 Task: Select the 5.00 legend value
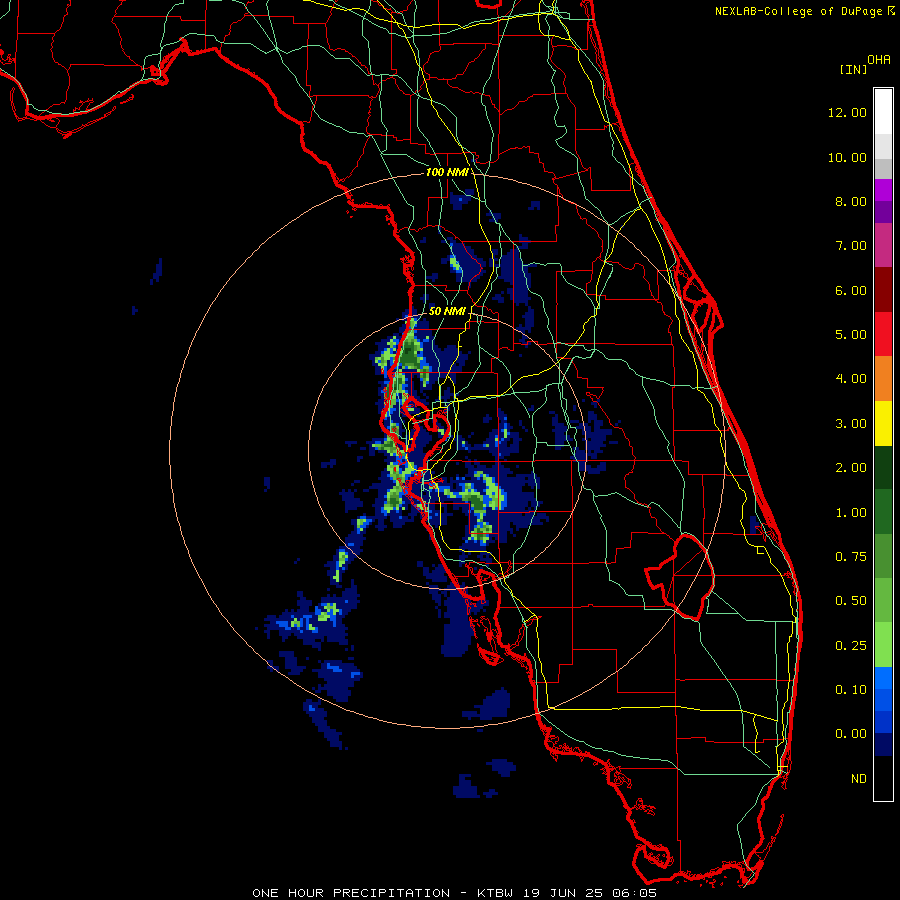coord(851,335)
